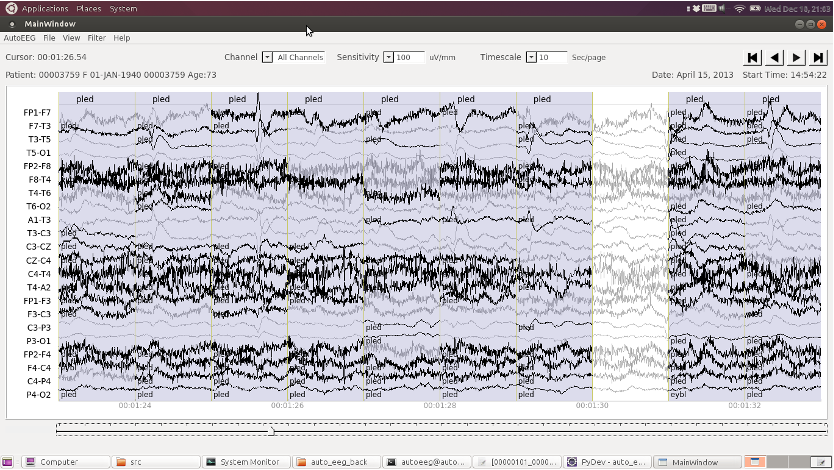Click the sound volume icon in top panel
This screenshot has width=834, height=470.
point(722,9)
